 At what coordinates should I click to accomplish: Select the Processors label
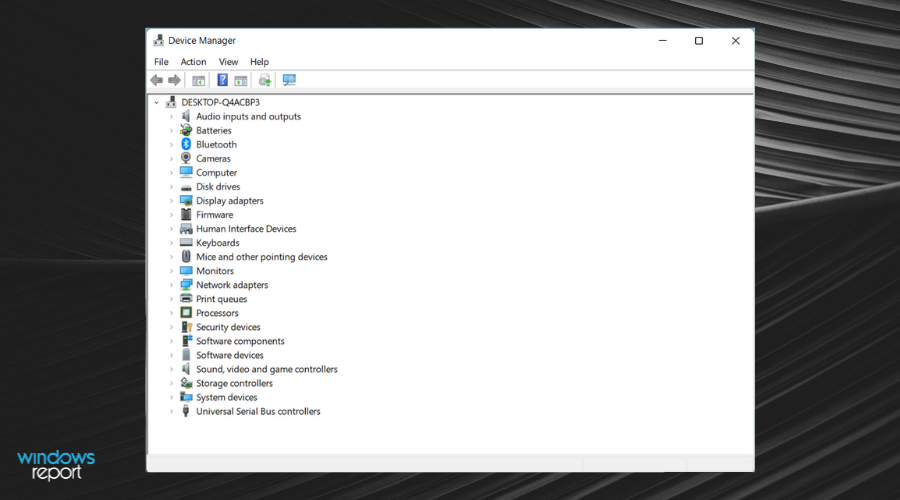[x=217, y=313]
